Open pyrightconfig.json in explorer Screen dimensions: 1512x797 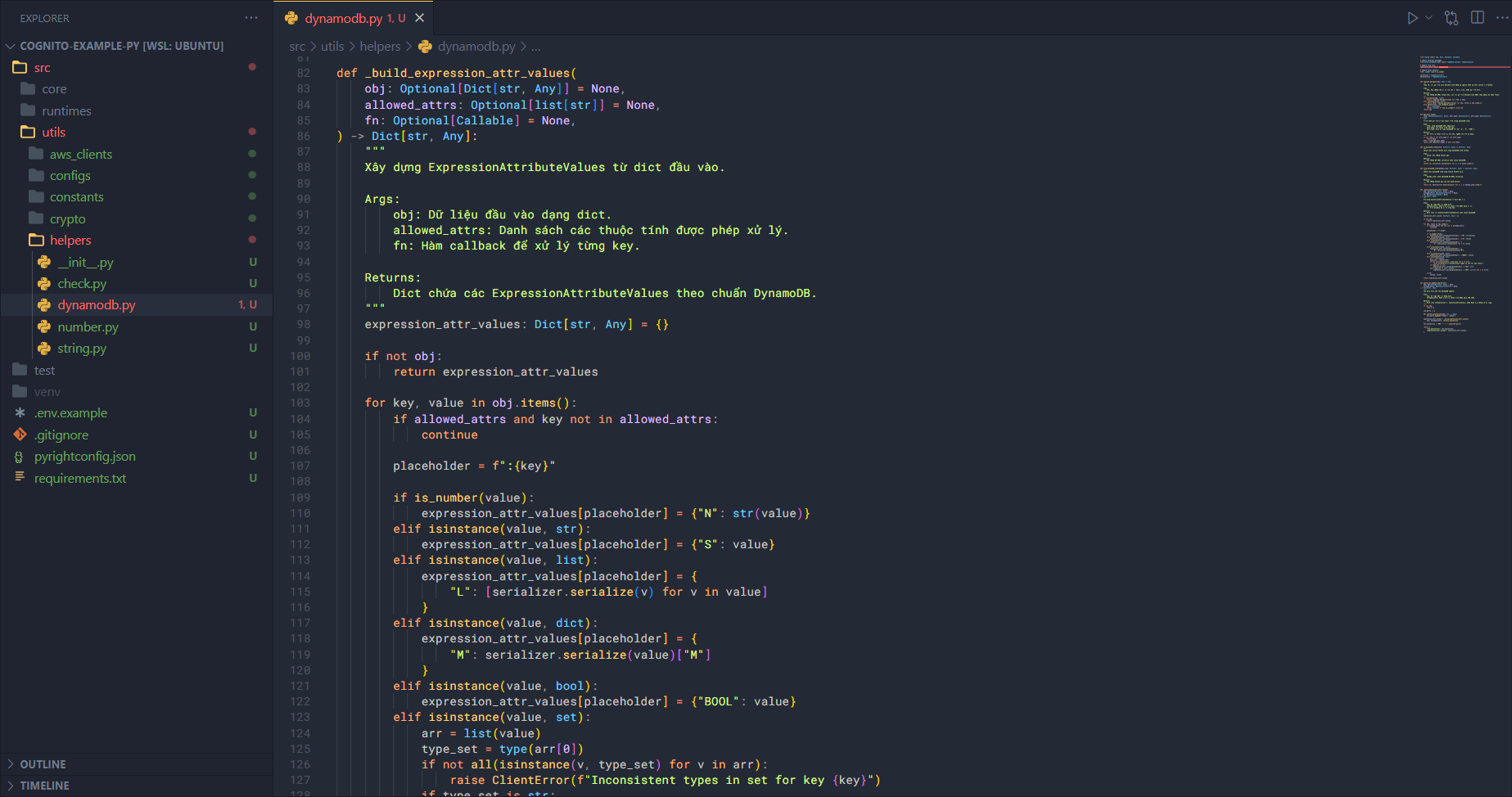84,457
